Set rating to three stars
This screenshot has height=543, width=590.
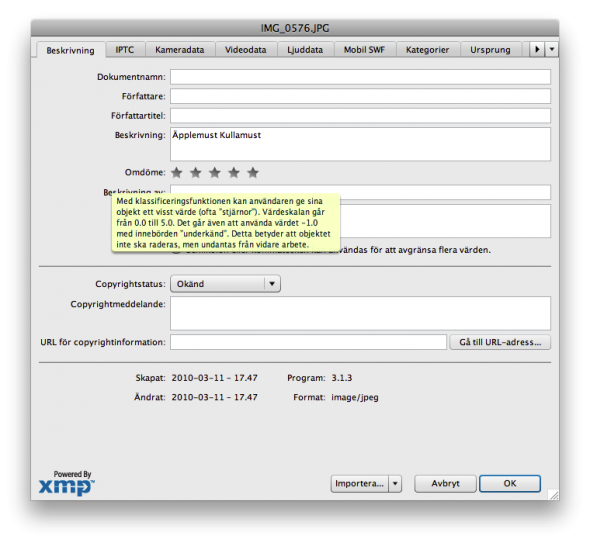215,173
